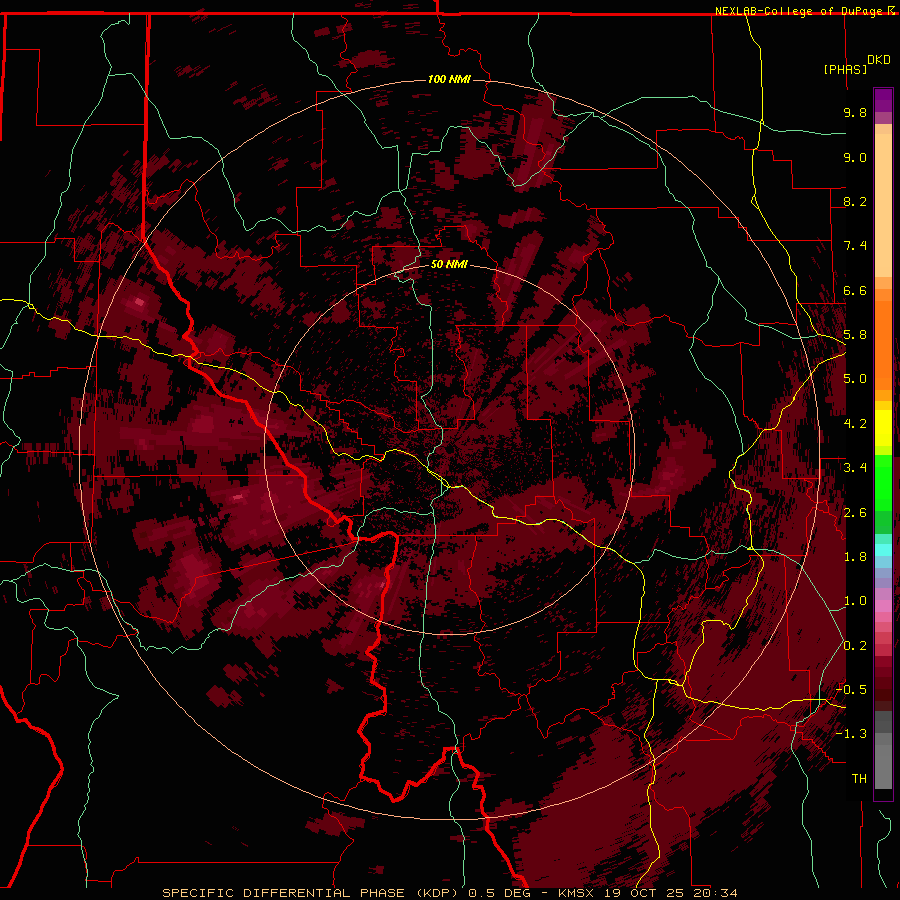Viewport: 900px width, 900px height.
Task: Click the 5.0 value on the color scale
Action: 855,379
